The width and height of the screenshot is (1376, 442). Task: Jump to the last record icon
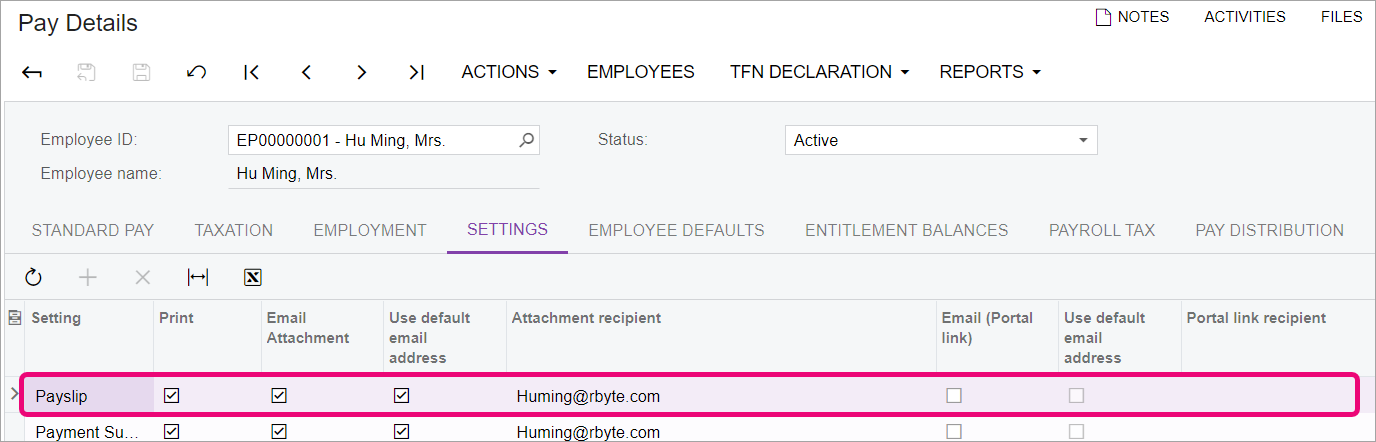pyautogui.click(x=417, y=72)
